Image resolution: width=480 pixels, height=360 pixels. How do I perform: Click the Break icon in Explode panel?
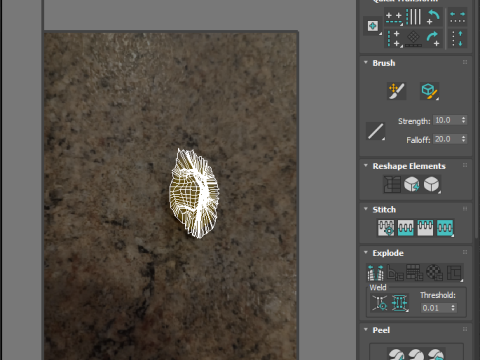point(375,273)
